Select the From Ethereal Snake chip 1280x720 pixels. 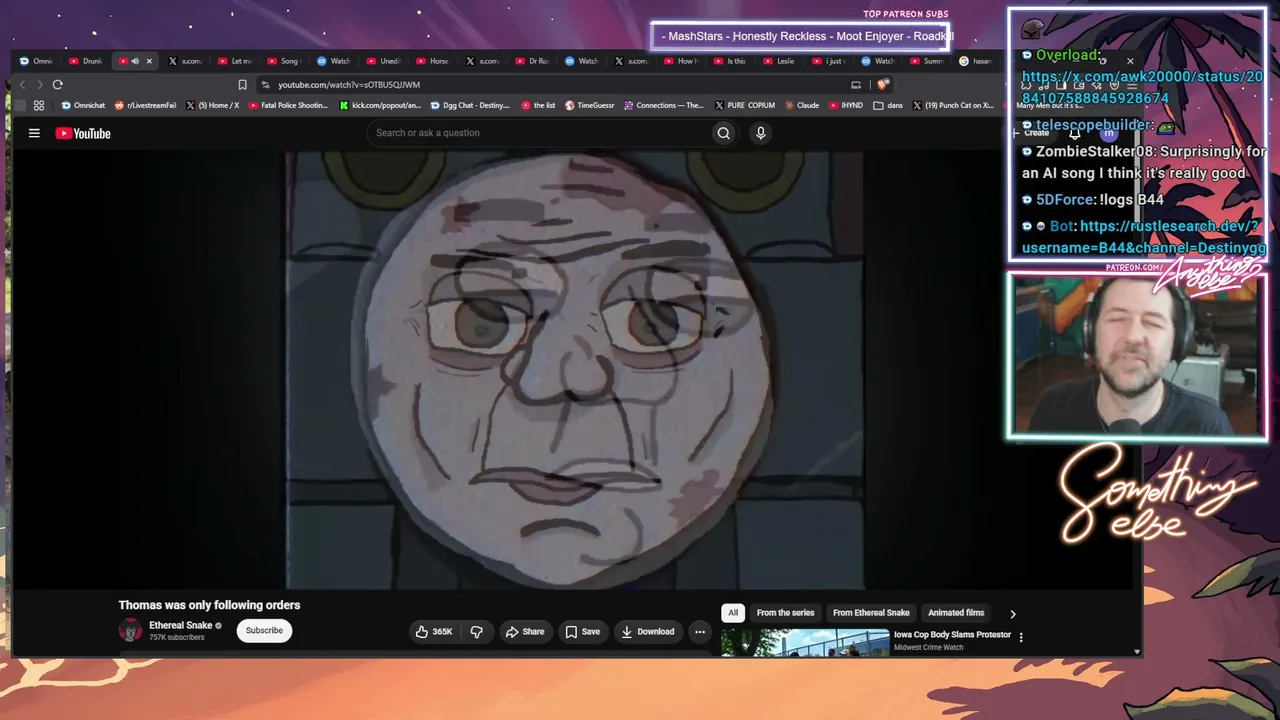click(871, 613)
